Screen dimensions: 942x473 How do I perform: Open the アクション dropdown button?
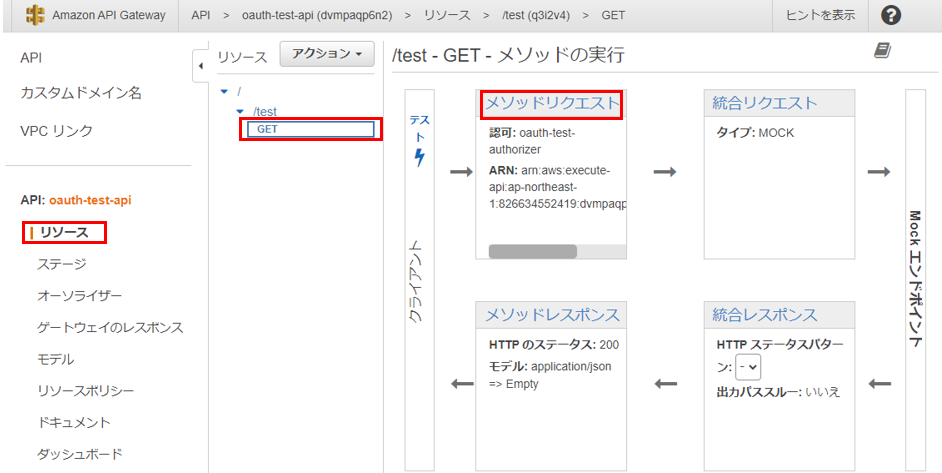pos(327,54)
